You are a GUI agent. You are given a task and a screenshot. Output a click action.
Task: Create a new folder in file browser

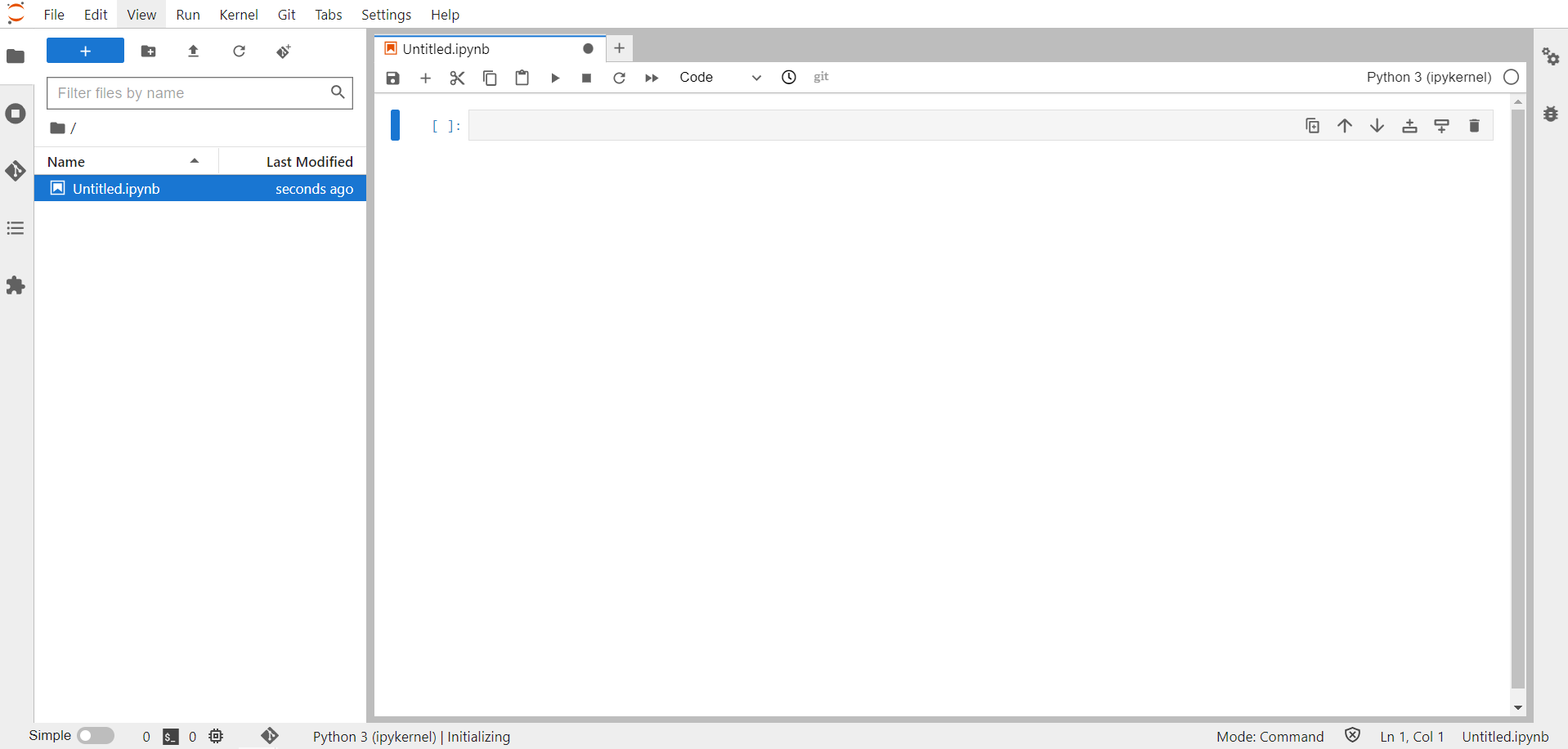coord(148,51)
